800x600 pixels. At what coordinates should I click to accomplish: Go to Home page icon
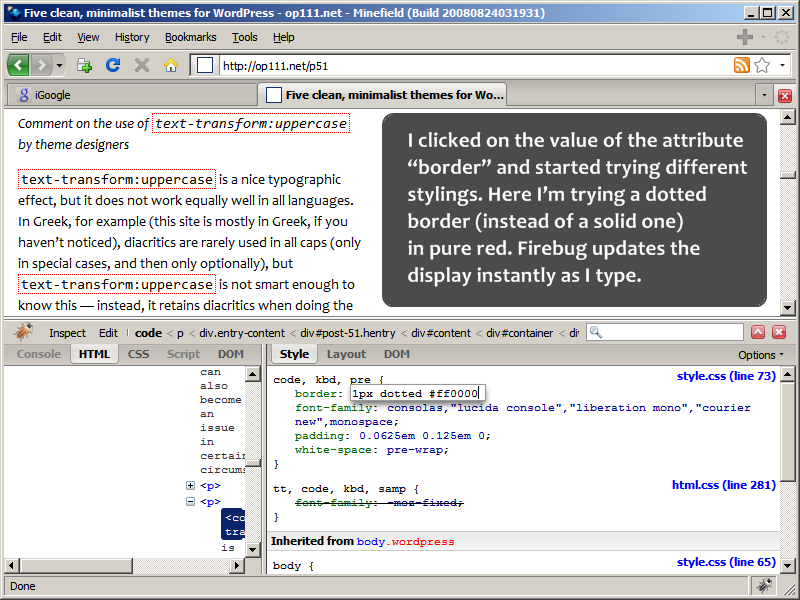(170, 65)
